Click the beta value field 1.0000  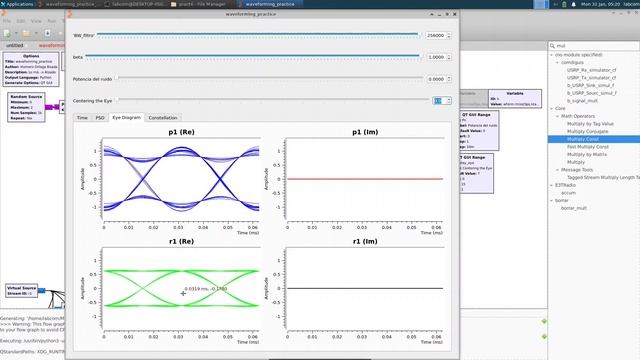(436, 57)
